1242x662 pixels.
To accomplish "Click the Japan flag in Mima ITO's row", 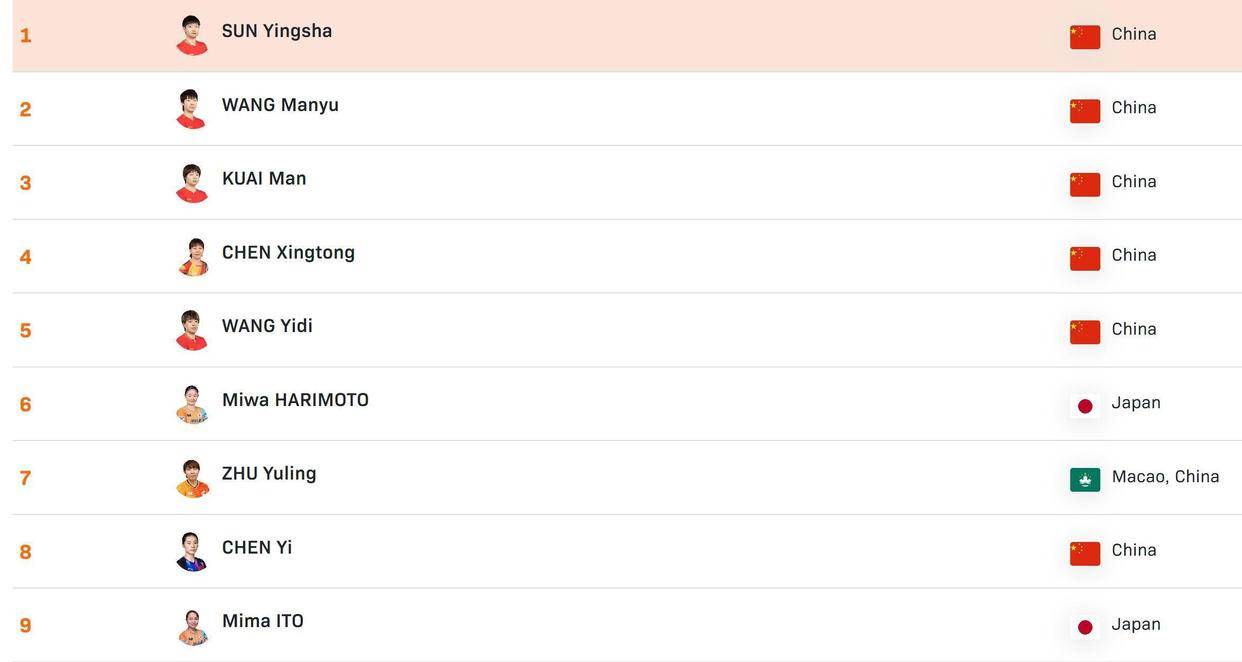I will (1085, 627).
